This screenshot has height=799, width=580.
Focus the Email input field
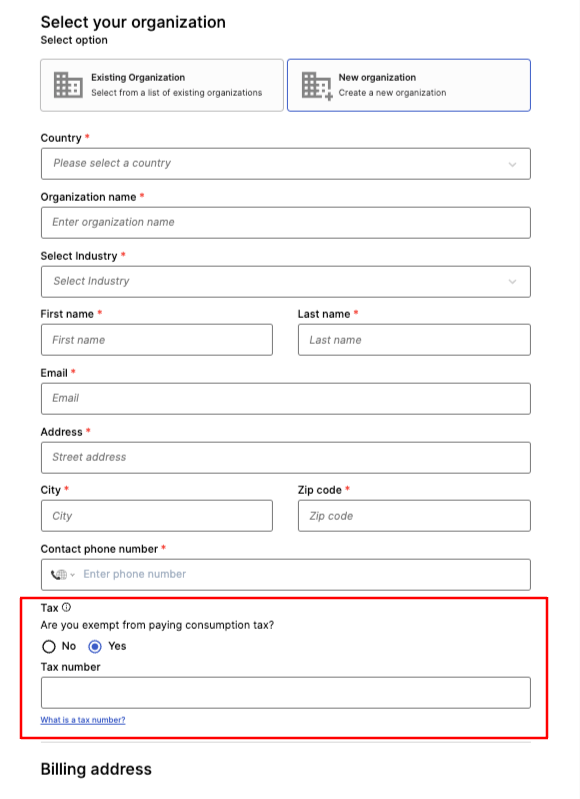click(286, 398)
